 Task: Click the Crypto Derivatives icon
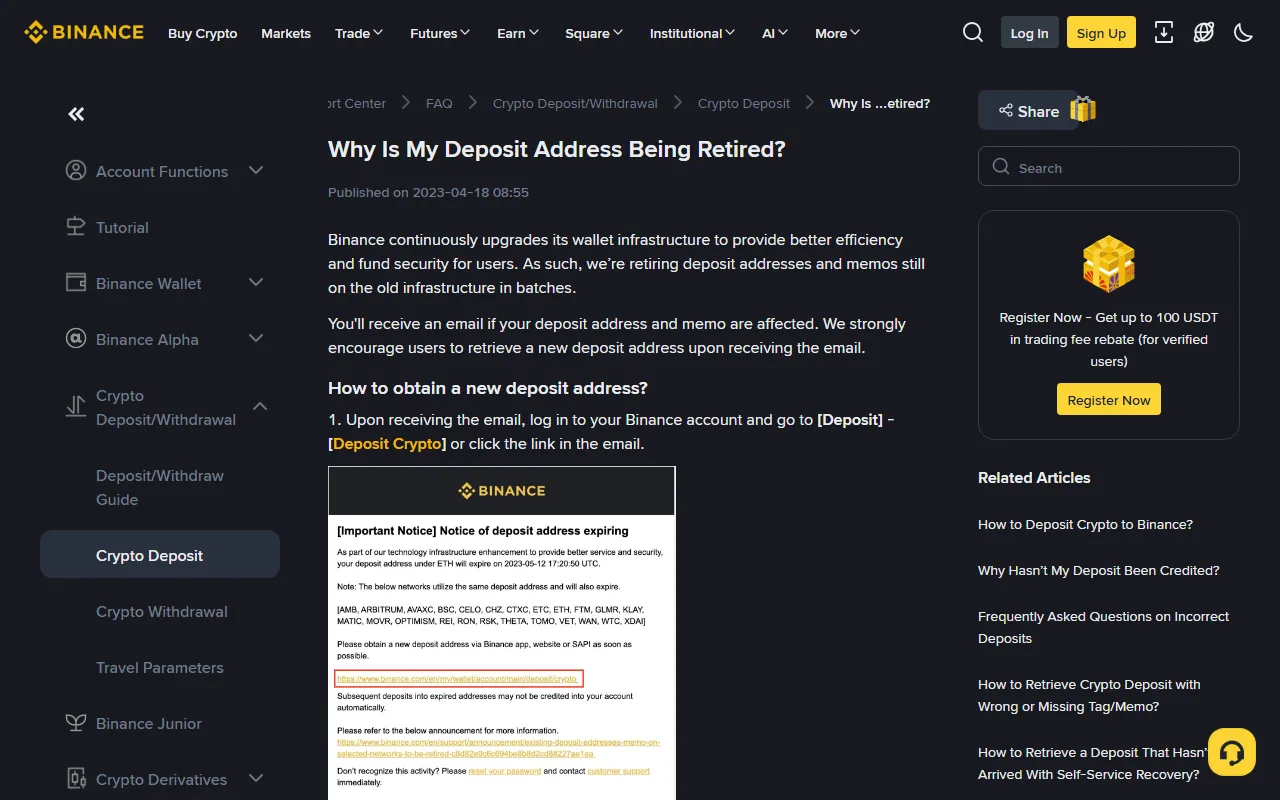click(76, 779)
